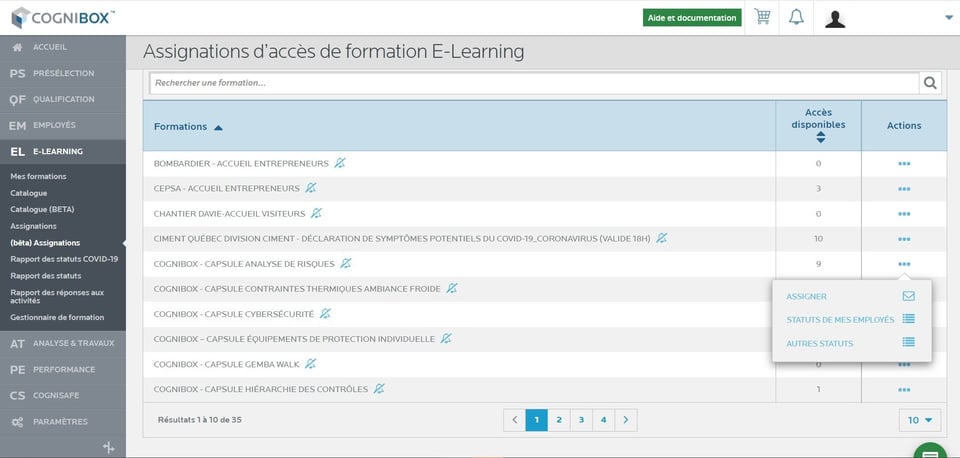
Task: Open Performance sidebar section
Action: (63, 370)
